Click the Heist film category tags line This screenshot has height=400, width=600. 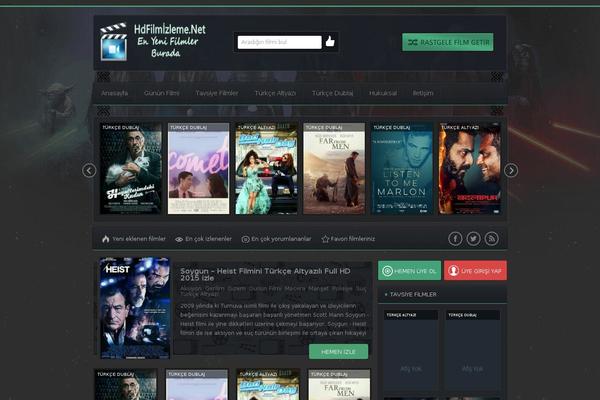coord(273,291)
